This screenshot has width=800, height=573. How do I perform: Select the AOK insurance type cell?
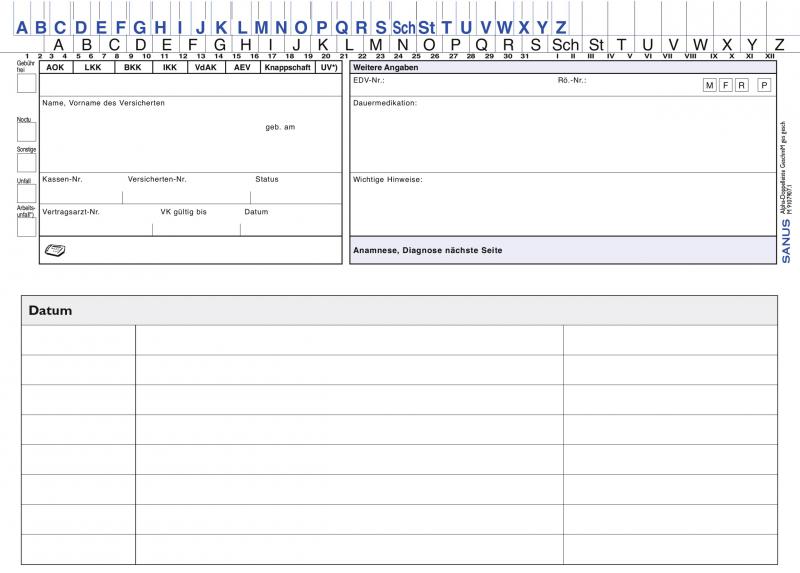56,67
